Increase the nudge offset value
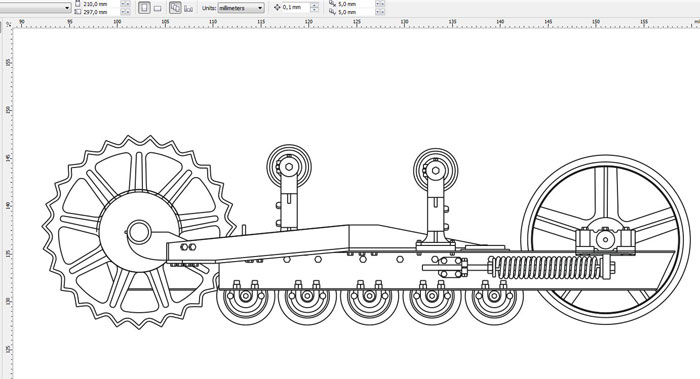 [315, 5]
